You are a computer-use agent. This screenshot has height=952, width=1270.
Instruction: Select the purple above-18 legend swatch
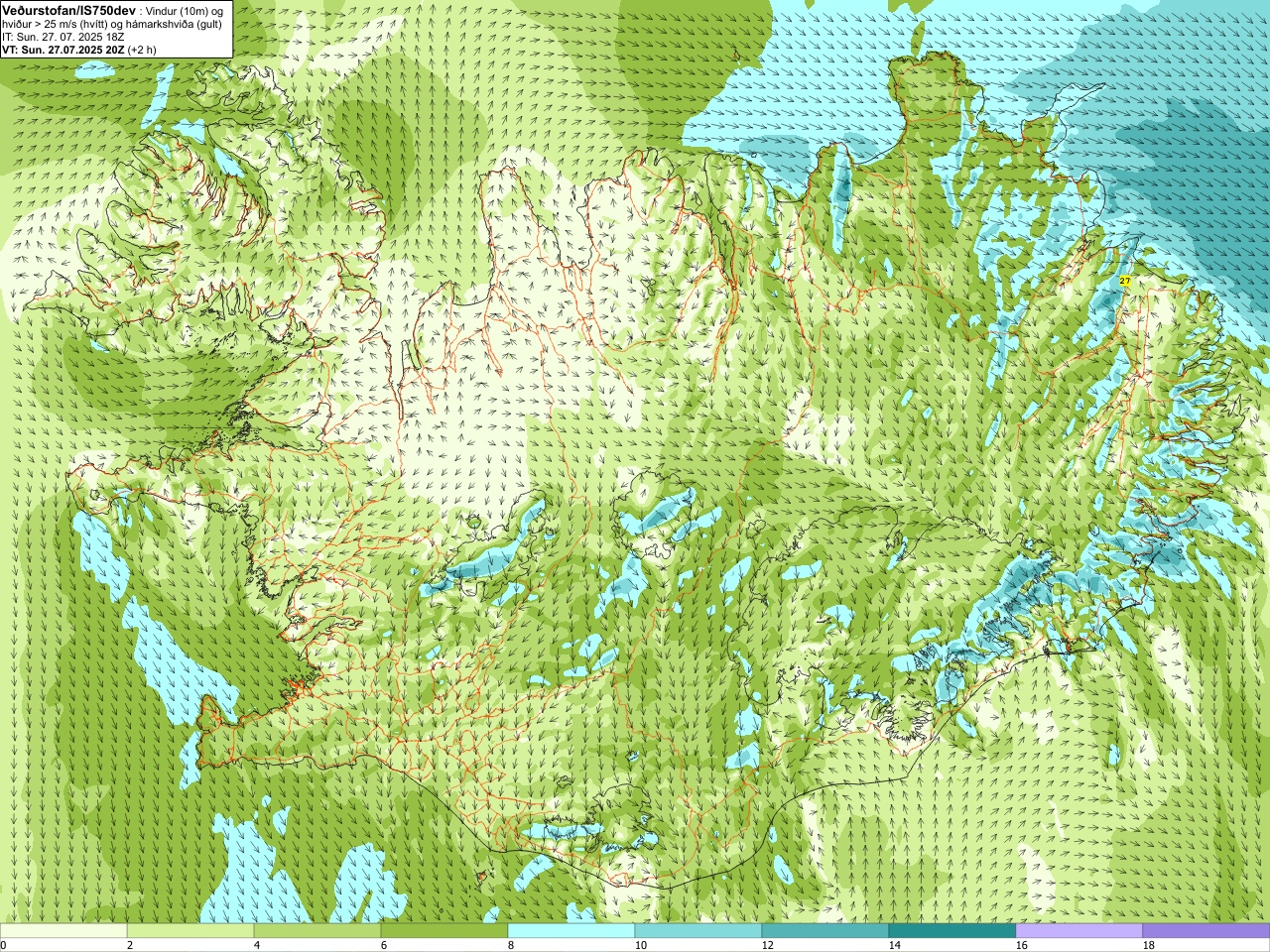pyautogui.click(x=1206, y=931)
